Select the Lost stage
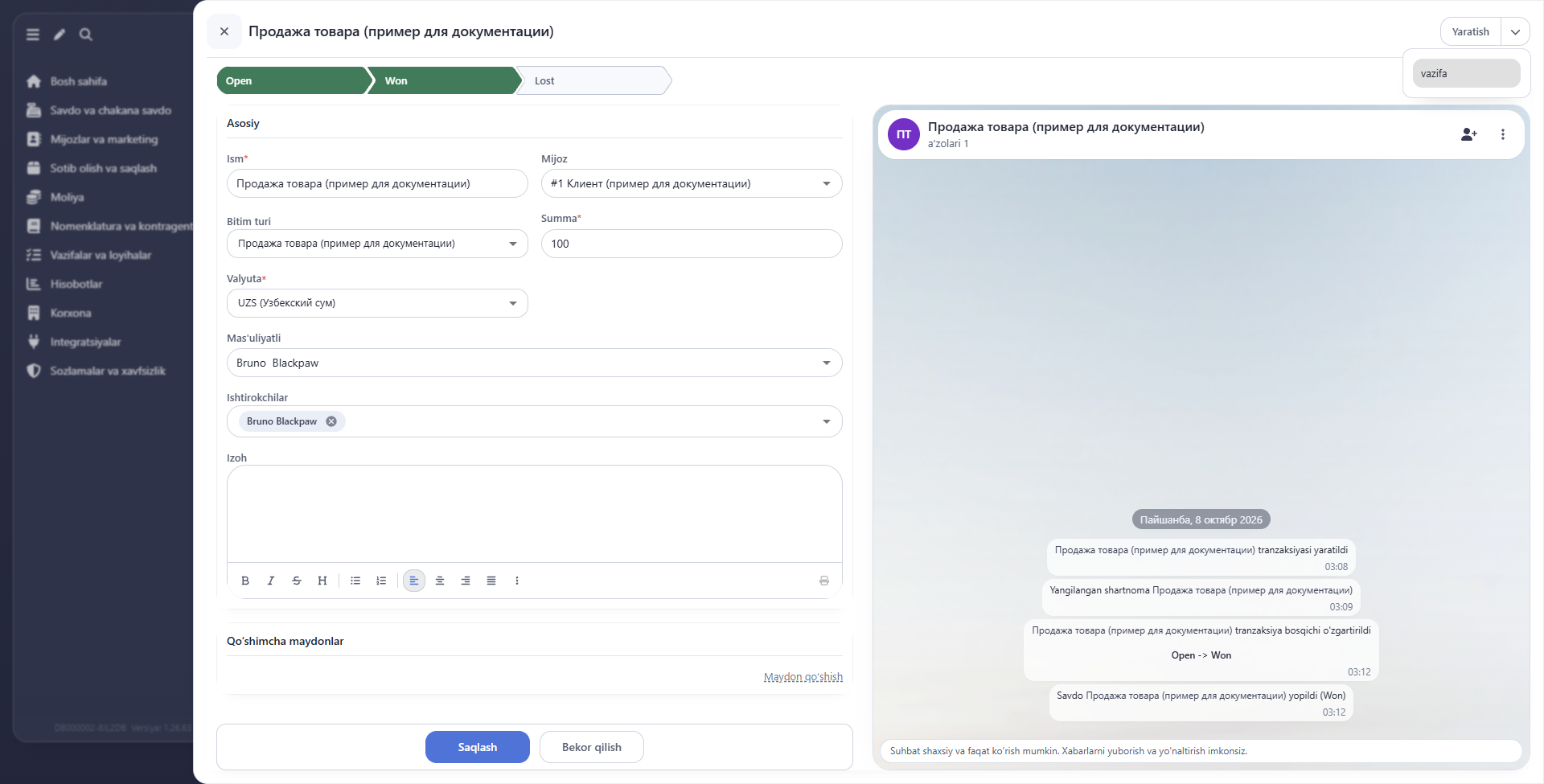The height and width of the screenshot is (784, 1544). pyautogui.click(x=593, y=80)
